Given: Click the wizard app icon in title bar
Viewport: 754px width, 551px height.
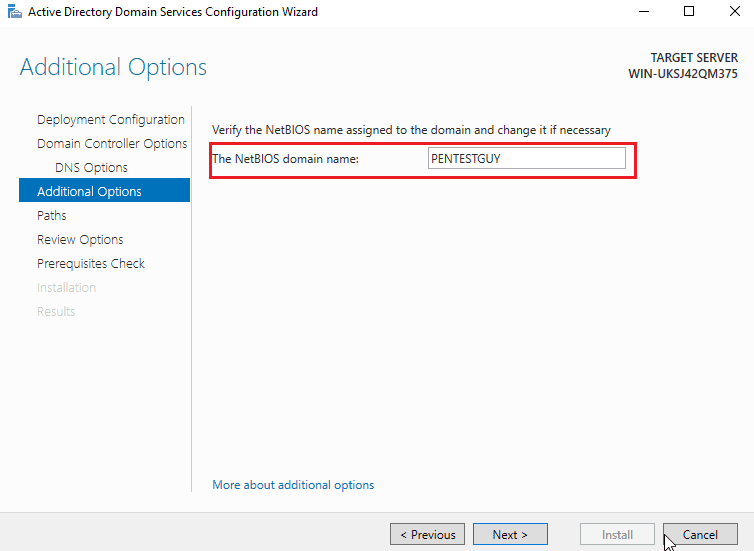Looking at the screenshot, I should [x=15, y=12].
